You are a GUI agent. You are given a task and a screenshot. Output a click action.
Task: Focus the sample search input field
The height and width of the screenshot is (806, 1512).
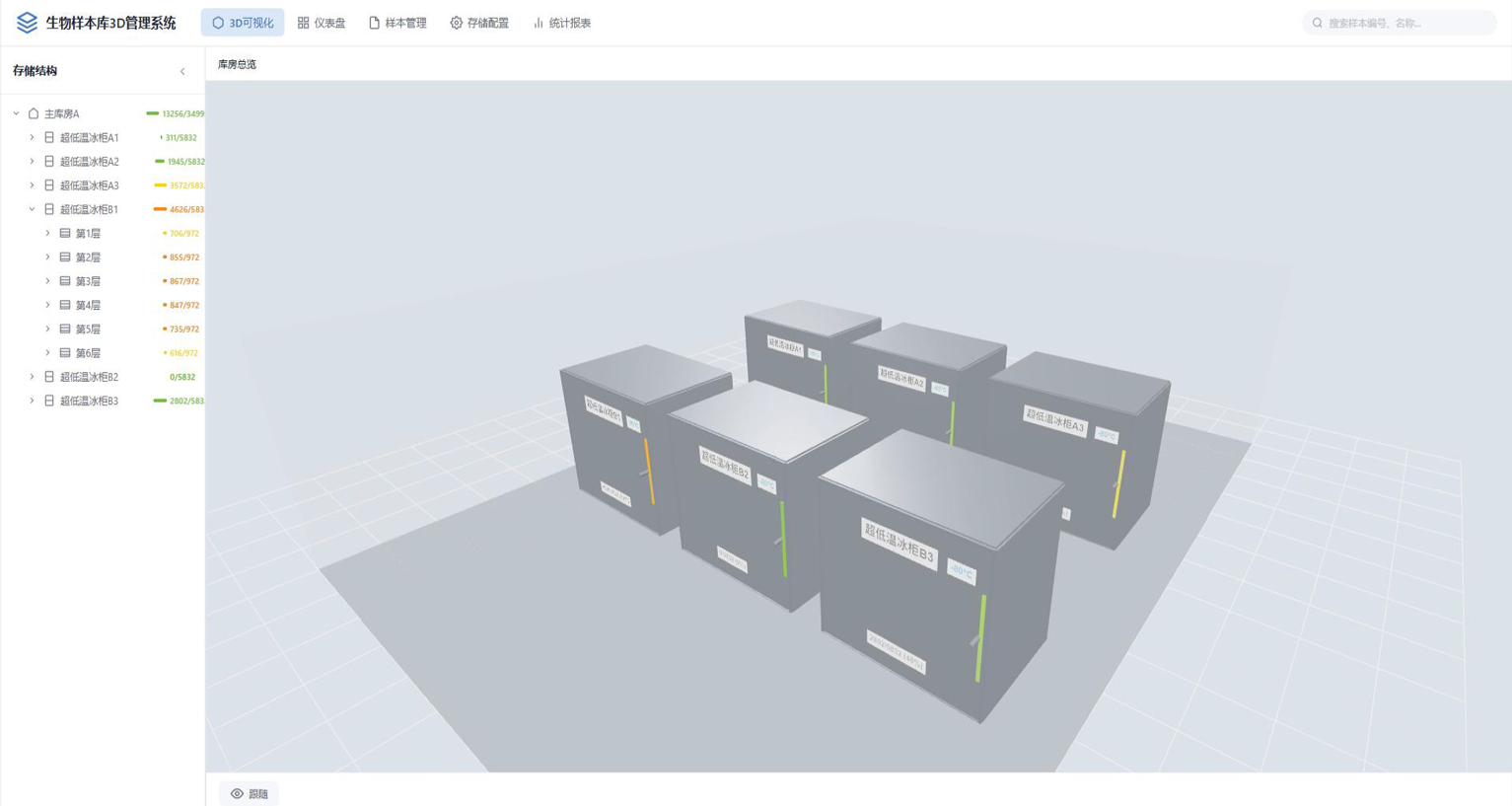pyautogui.click(x=1400, y=23)
